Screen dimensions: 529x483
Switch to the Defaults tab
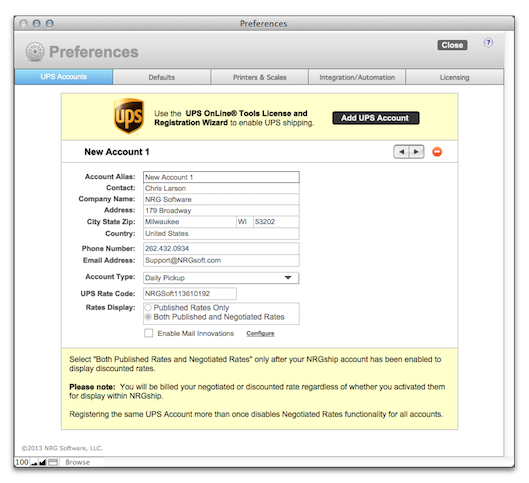click(x=162, y=77)
